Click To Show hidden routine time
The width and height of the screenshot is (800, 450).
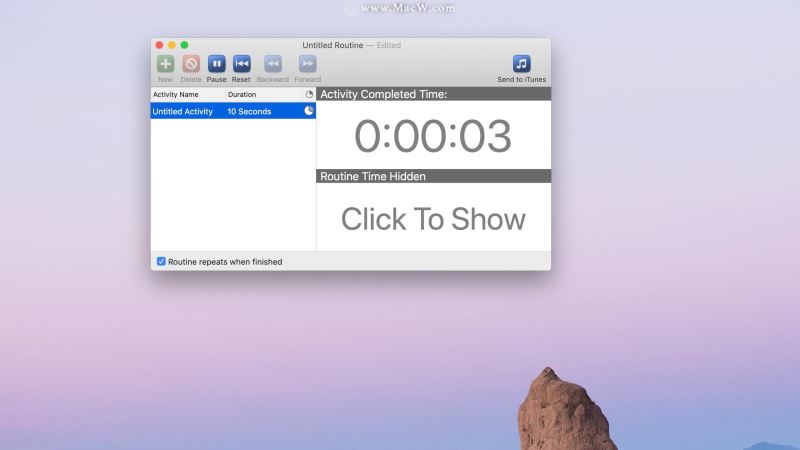tap(433, 219)
